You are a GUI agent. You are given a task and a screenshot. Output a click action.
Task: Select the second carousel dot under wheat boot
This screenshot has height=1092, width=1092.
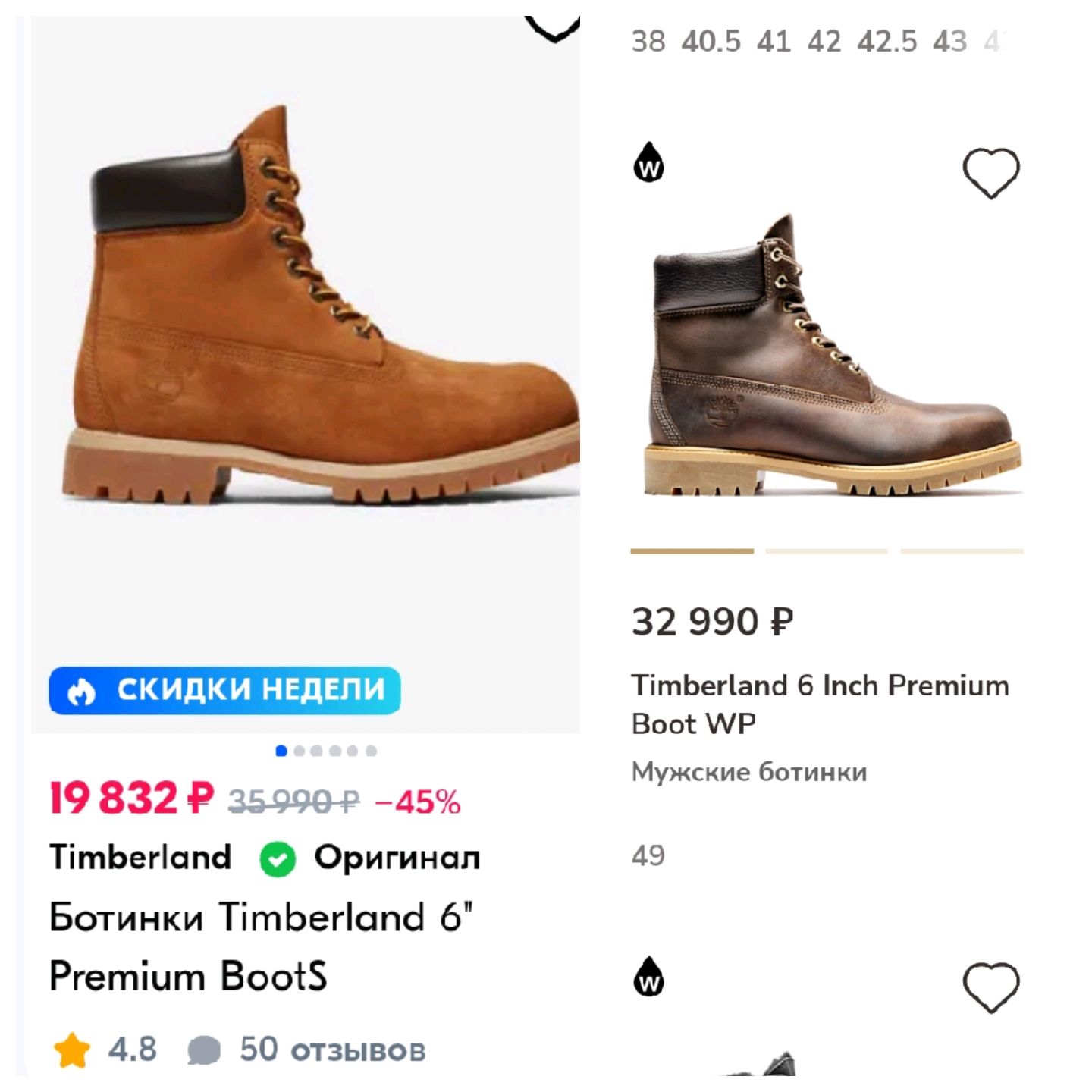(299, 751)
